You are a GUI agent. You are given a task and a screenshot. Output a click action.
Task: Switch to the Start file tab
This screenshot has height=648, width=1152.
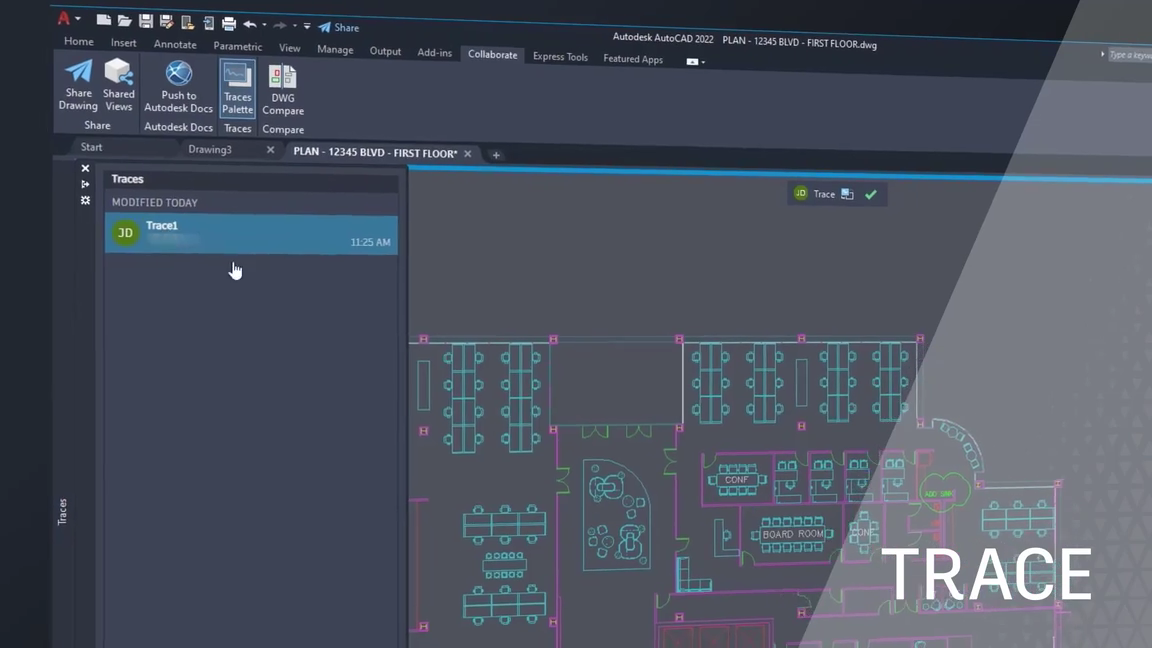pyautogui.click(x=91, y=147)
